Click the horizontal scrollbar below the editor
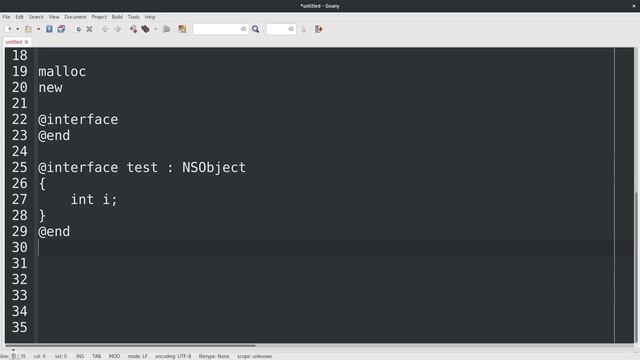The width and height of the screenshot is (640, 360). click(x=130, y=345)
